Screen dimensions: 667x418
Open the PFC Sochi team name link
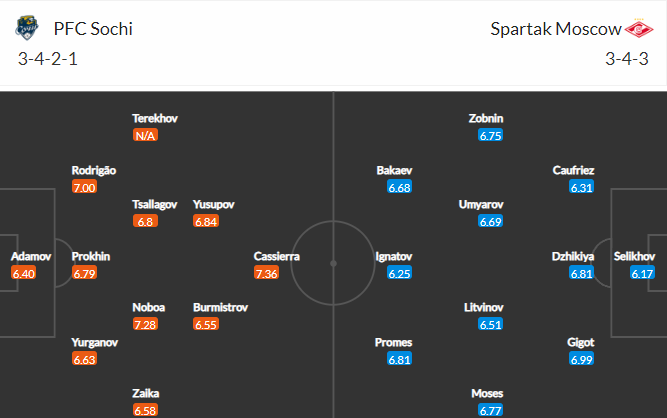[x=93, y=28]
